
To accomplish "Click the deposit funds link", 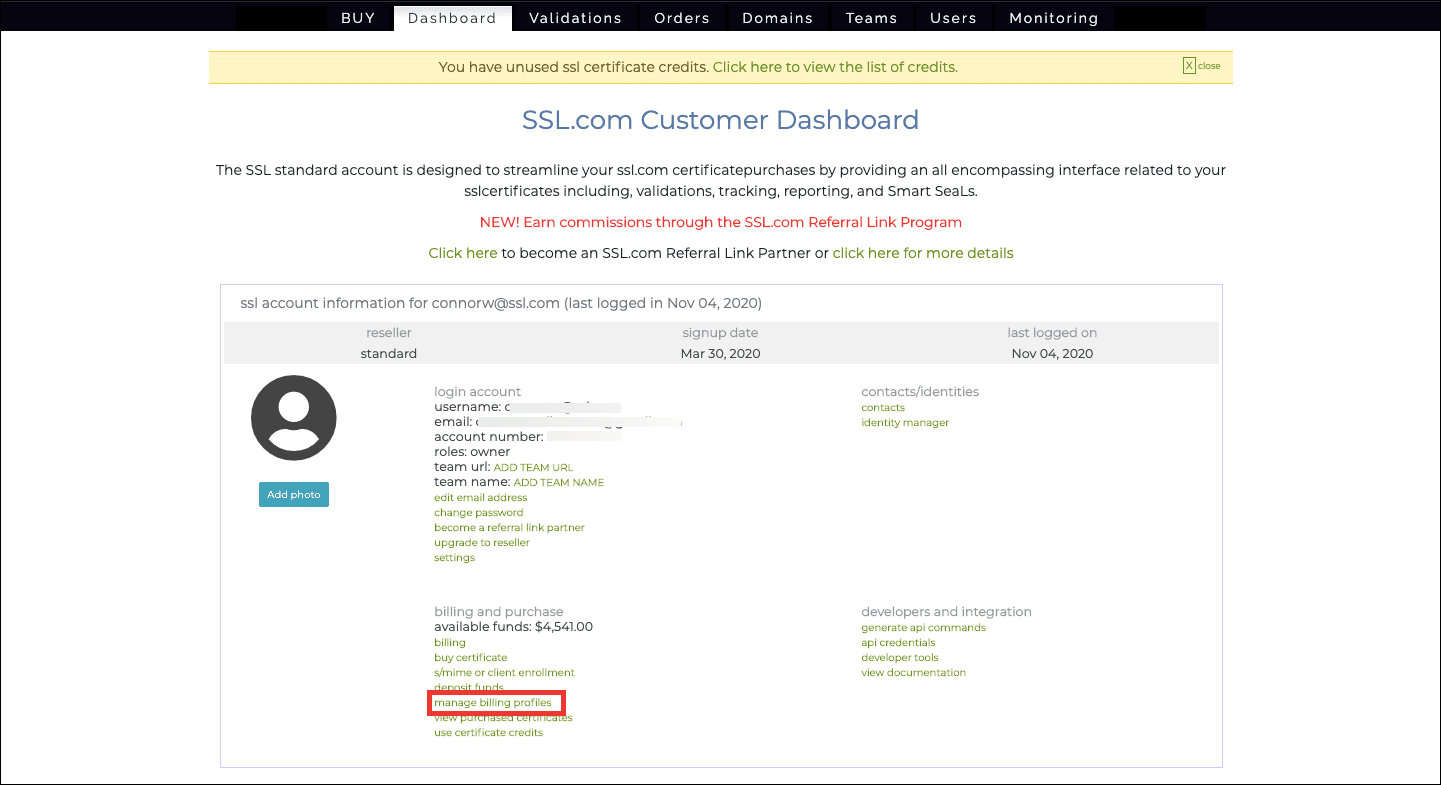I will click(x=468, y=688).
